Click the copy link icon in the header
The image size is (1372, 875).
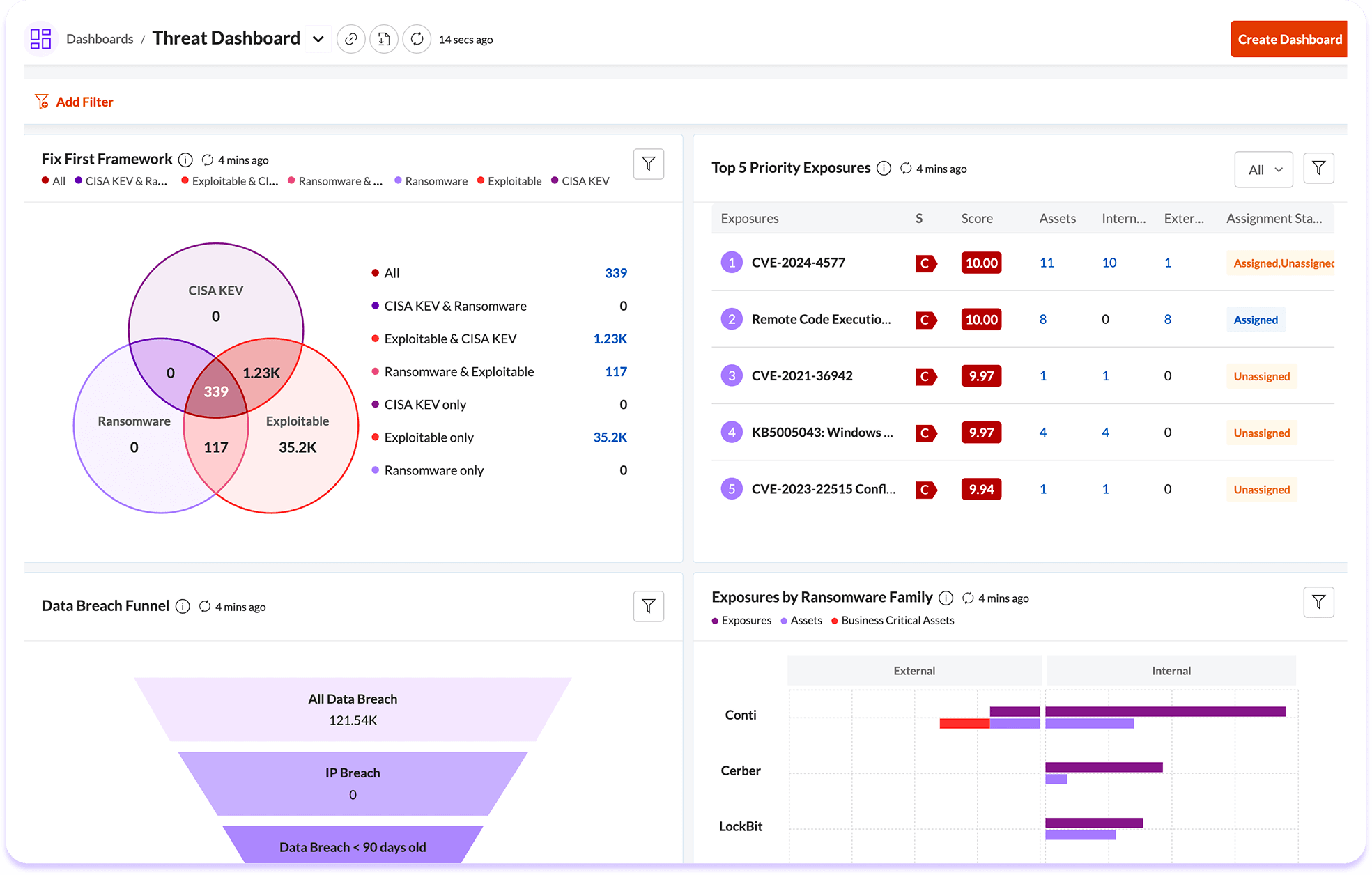click(350, 39)
